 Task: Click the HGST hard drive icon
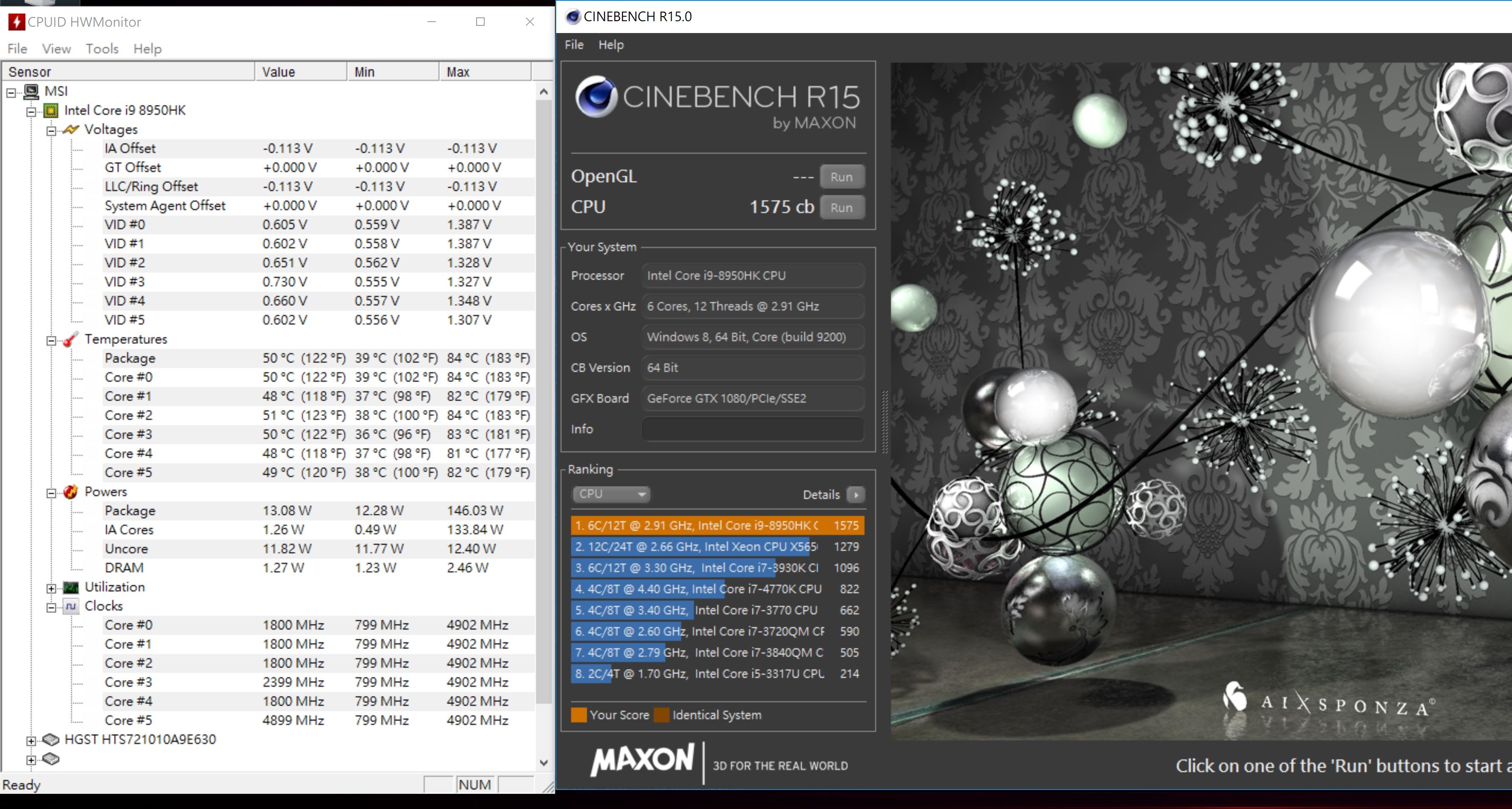[x=51, y=739]
